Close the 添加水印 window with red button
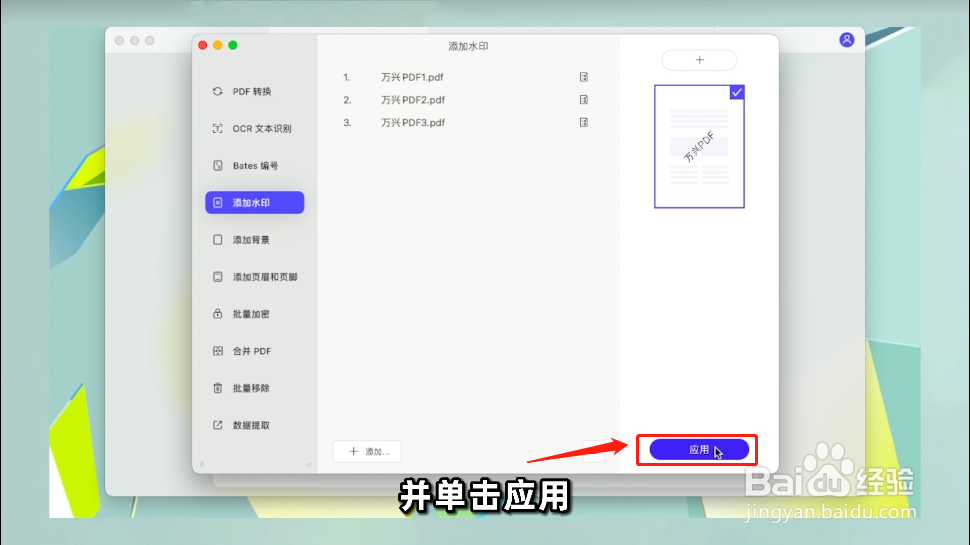 [x=202, y=45]
